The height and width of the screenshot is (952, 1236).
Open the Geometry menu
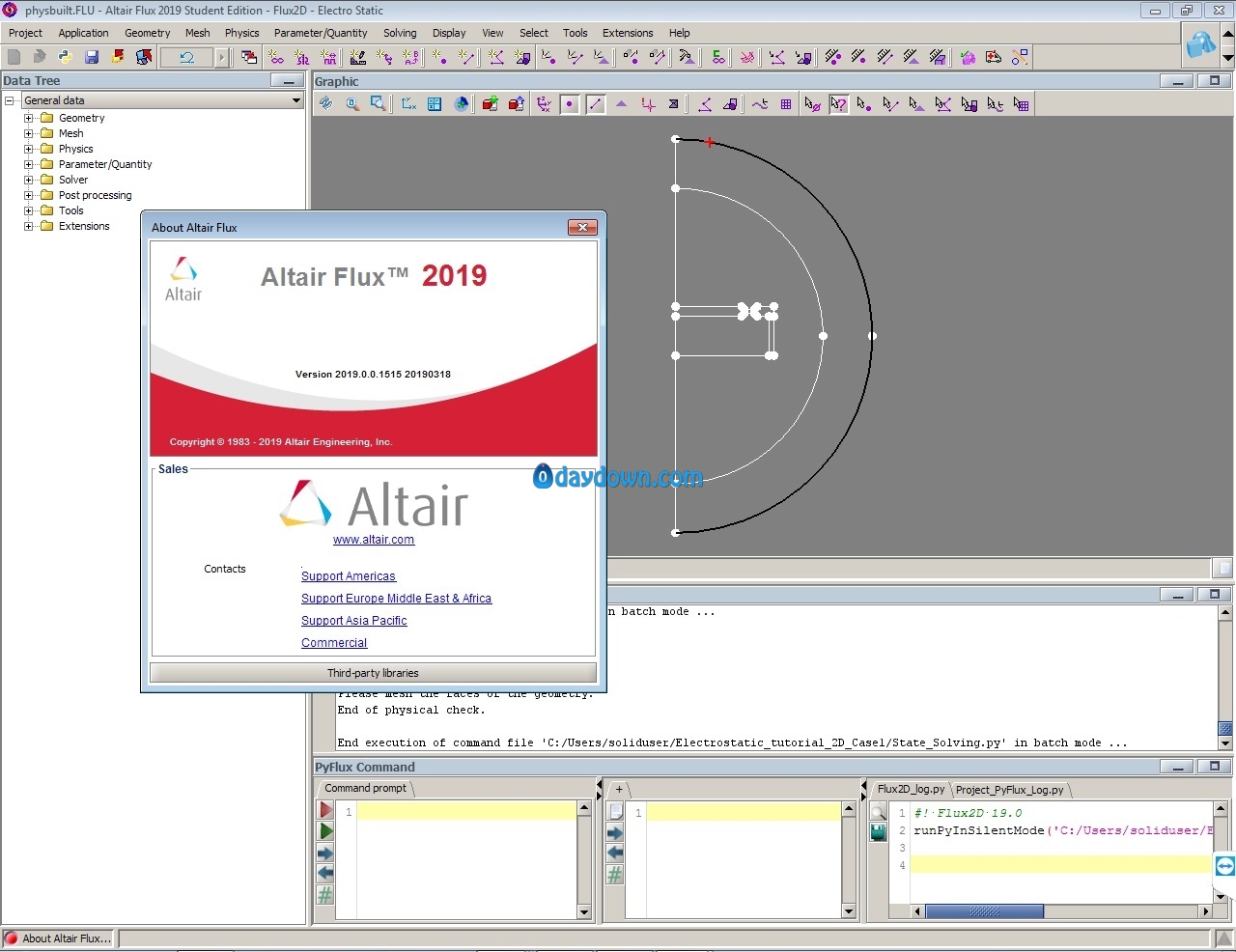(x=147, y=33)
